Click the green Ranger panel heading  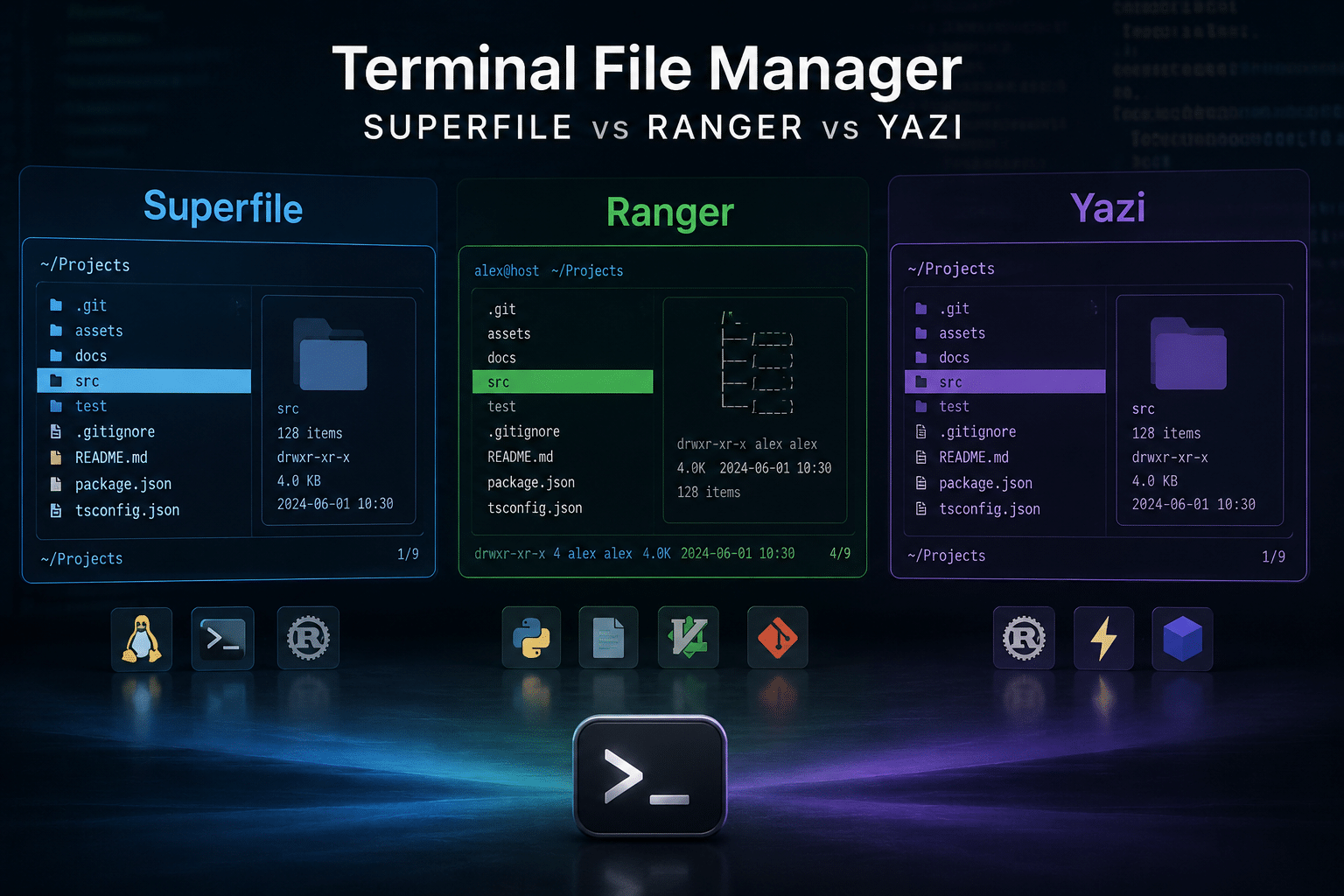[670, 213]
